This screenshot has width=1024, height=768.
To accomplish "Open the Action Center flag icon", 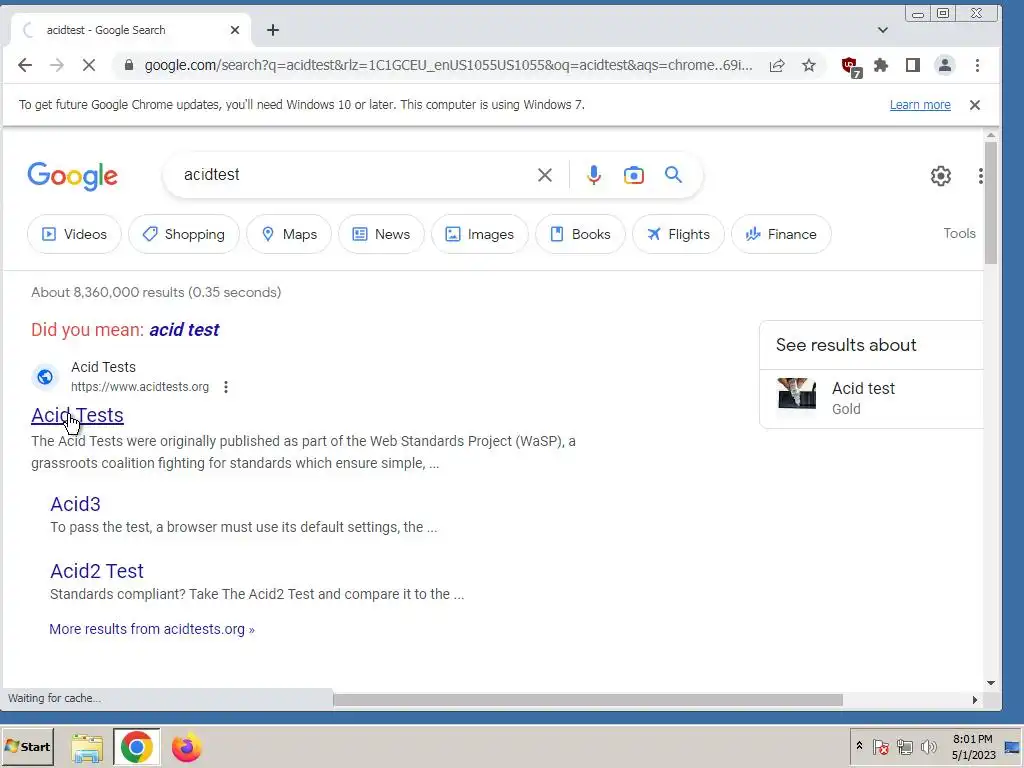I will [x=880, y=746].
